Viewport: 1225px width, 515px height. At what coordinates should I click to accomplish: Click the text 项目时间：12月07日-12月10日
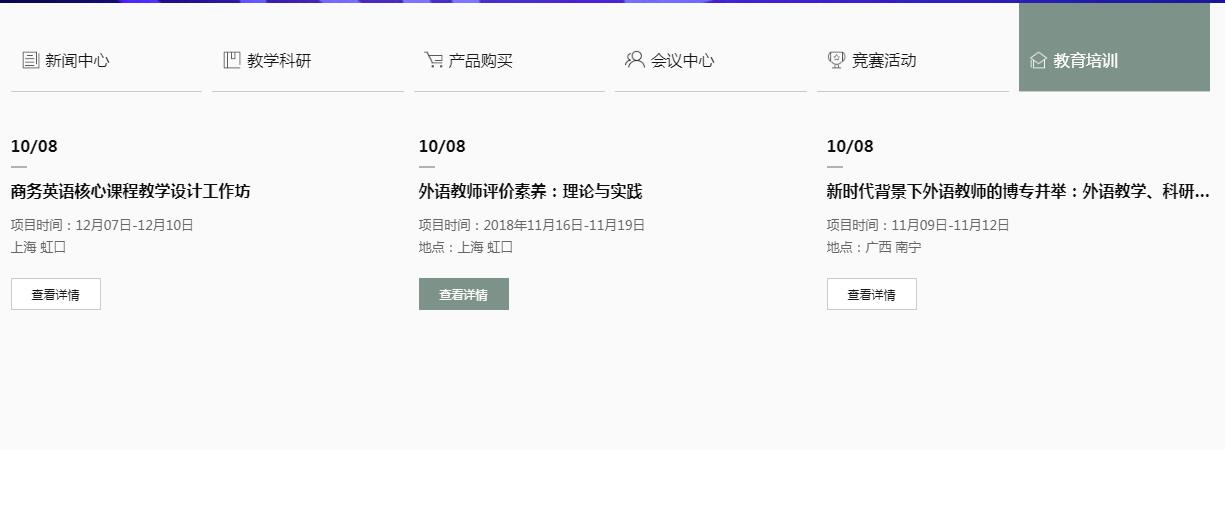102,225
